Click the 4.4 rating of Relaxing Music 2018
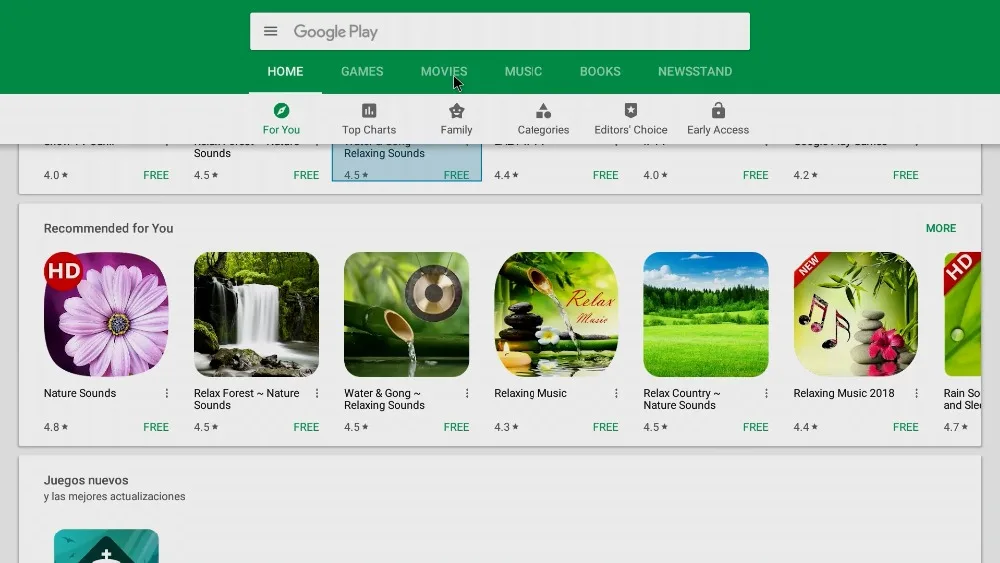The width and height of the screenshot is (1000, 563). tap(805, 427)
